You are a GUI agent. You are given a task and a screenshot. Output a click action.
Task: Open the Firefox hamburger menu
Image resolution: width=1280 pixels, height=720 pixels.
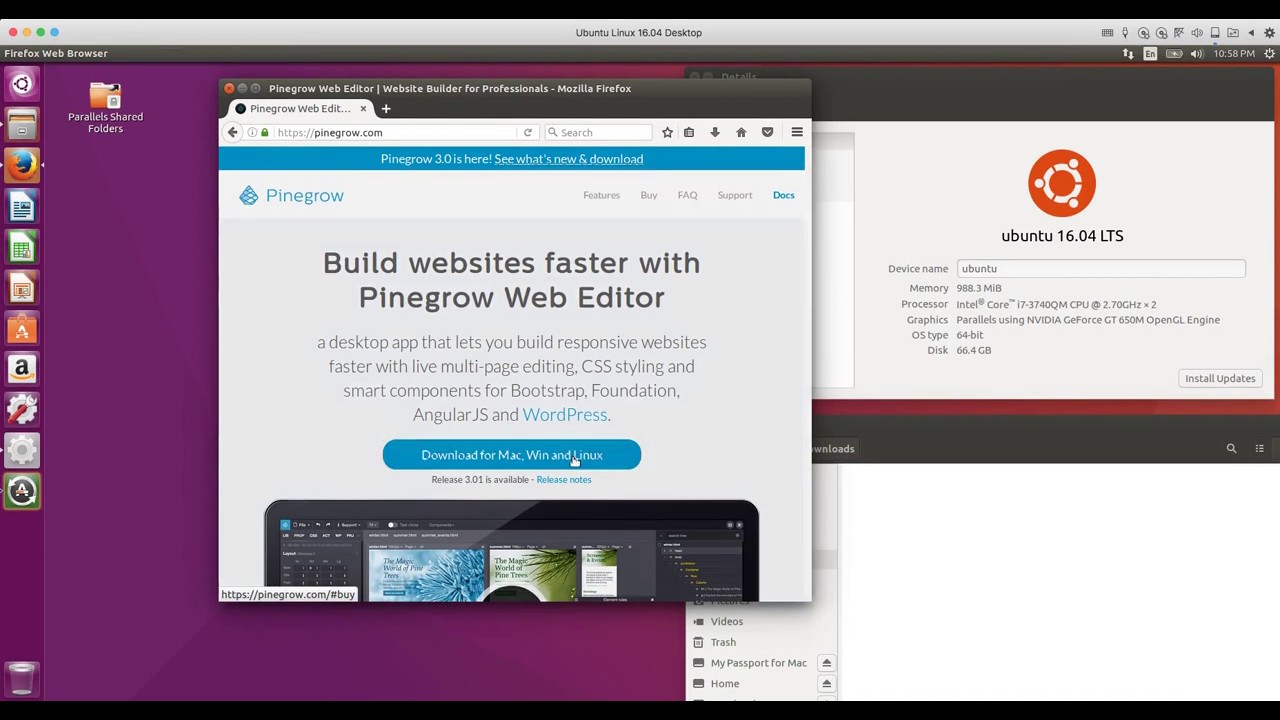pyautogui.click(x=797, y=132)
